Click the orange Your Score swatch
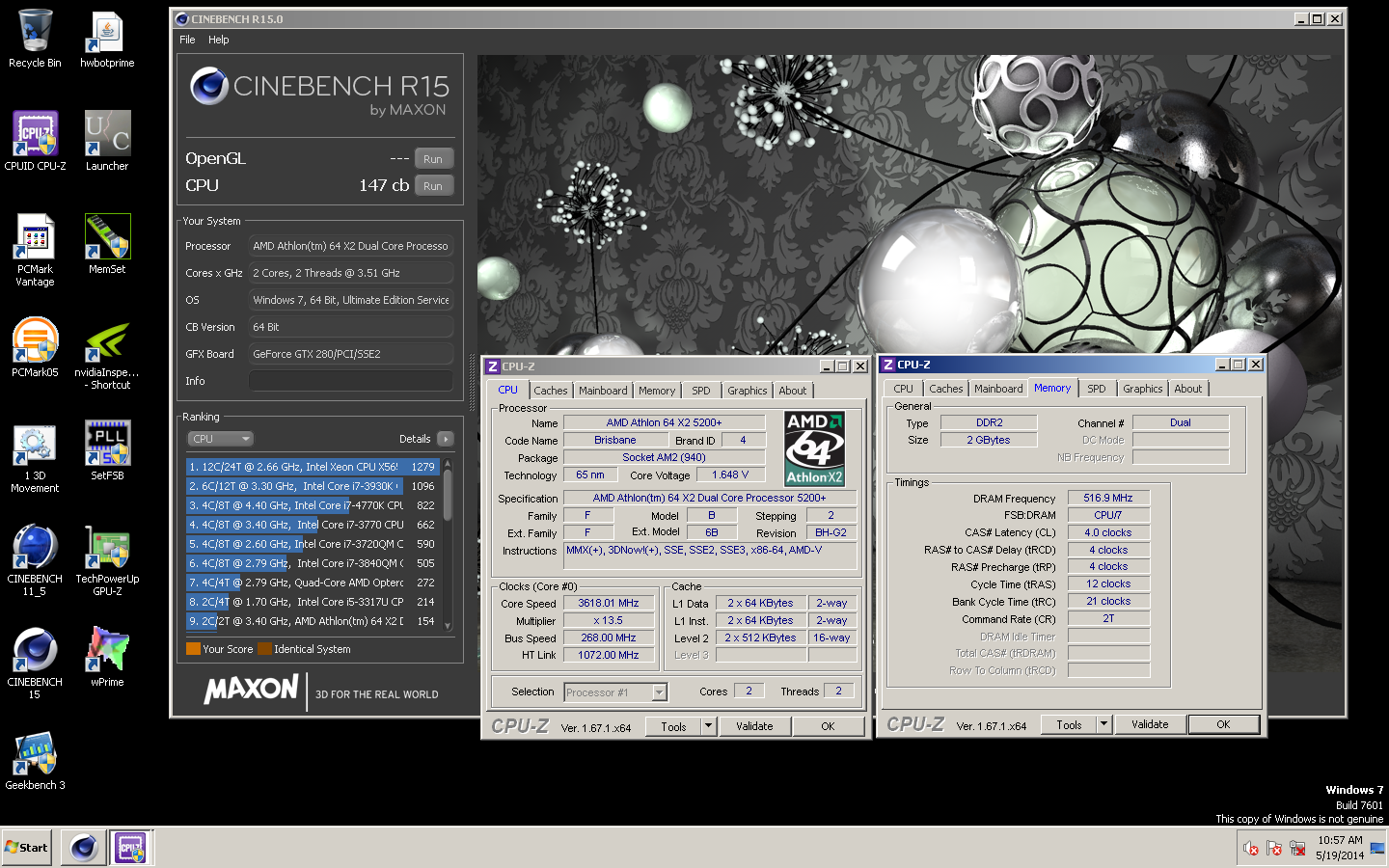 [x=193, y=649]
